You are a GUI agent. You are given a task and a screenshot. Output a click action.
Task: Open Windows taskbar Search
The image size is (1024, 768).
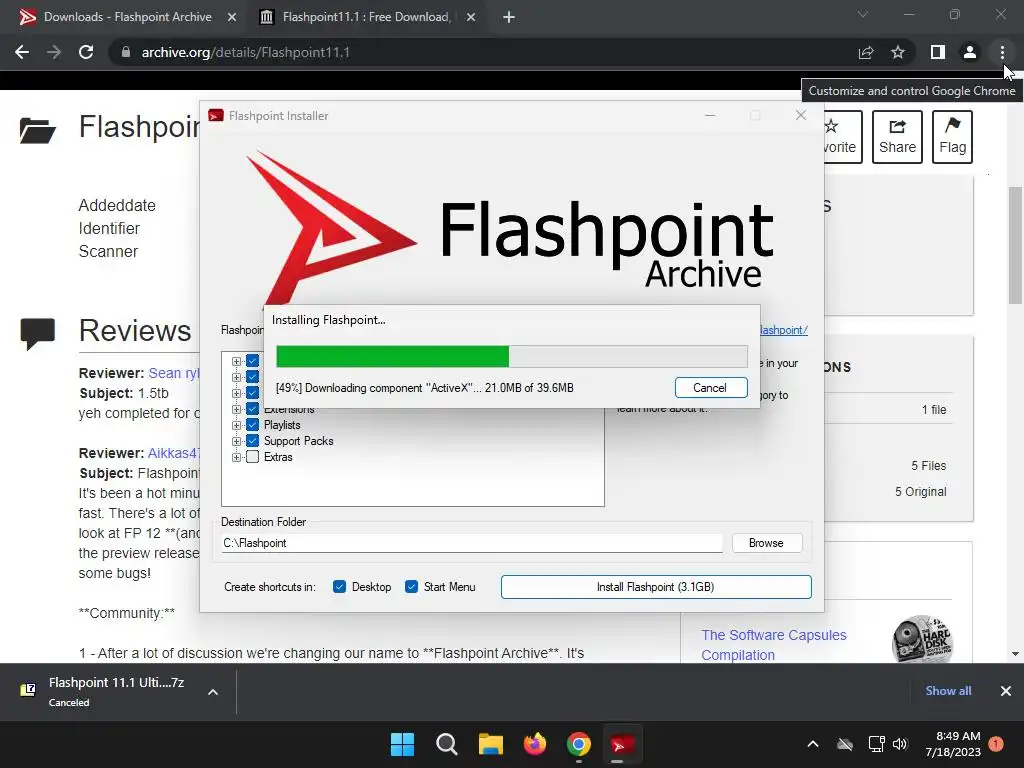coord(447,744)
